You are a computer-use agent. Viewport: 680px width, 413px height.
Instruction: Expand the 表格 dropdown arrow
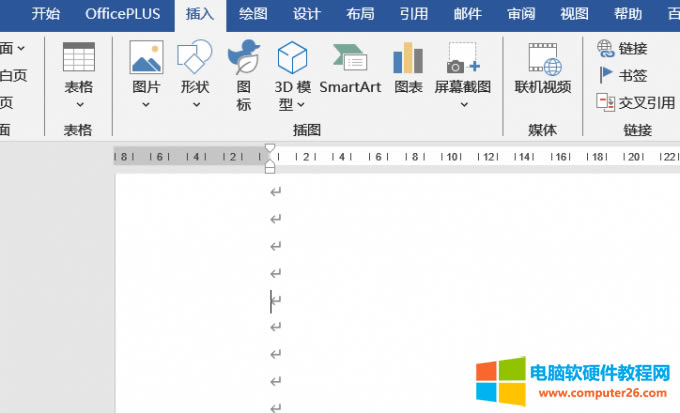78,104
